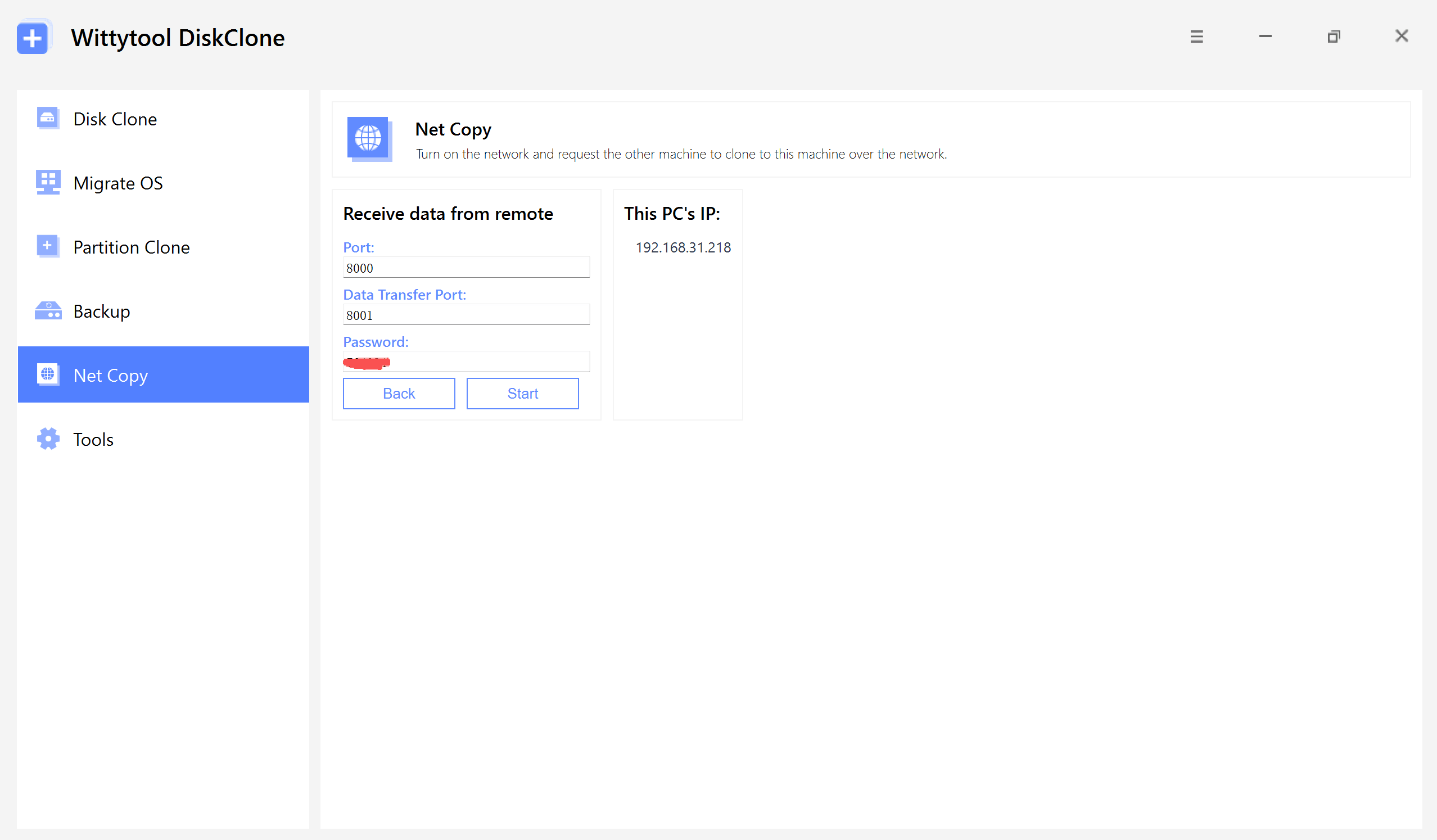
Task: Go to Partition Clone
Action: click(164, 246)
